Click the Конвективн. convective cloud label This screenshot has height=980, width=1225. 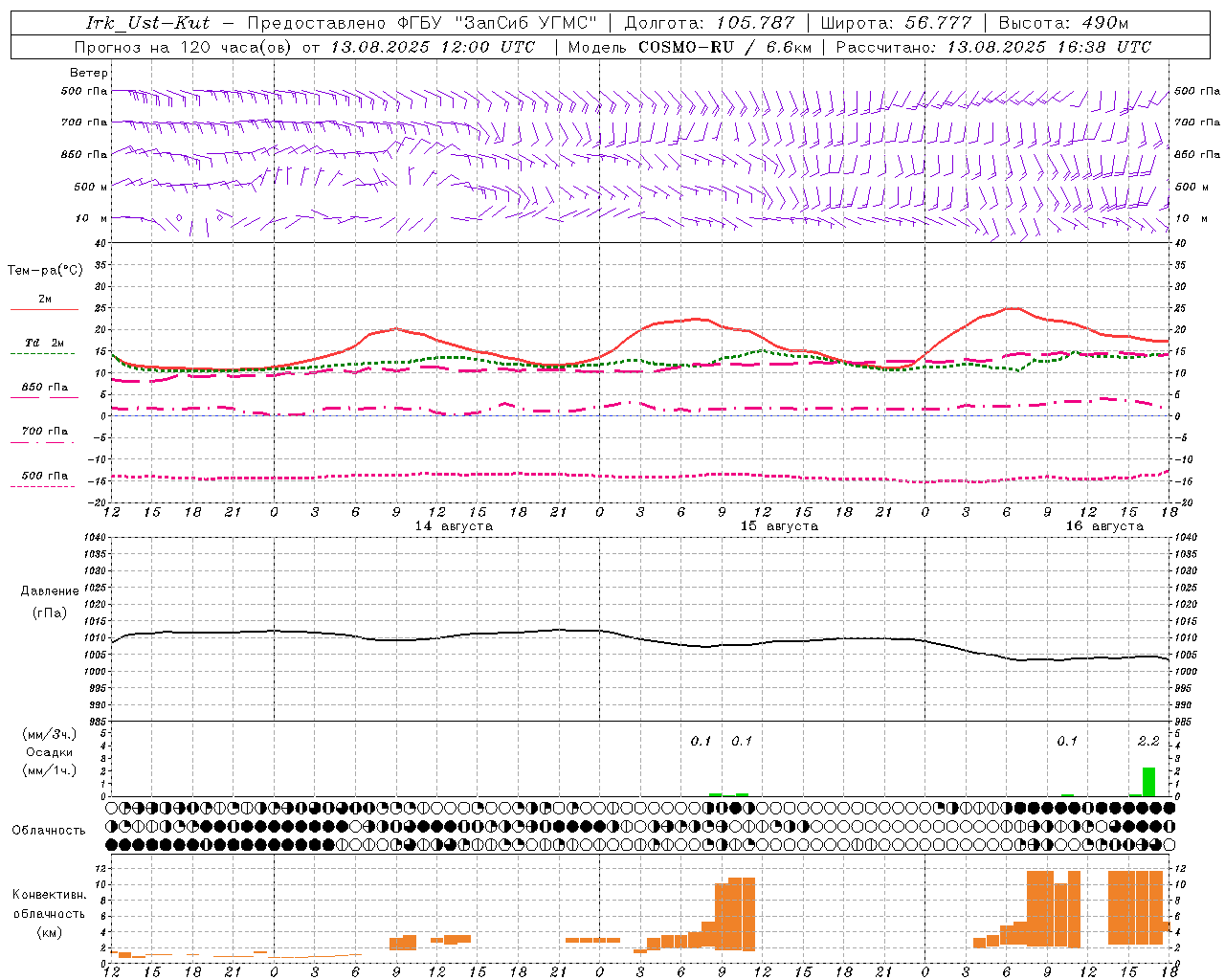pyautogui.click(x=49, y=895)
